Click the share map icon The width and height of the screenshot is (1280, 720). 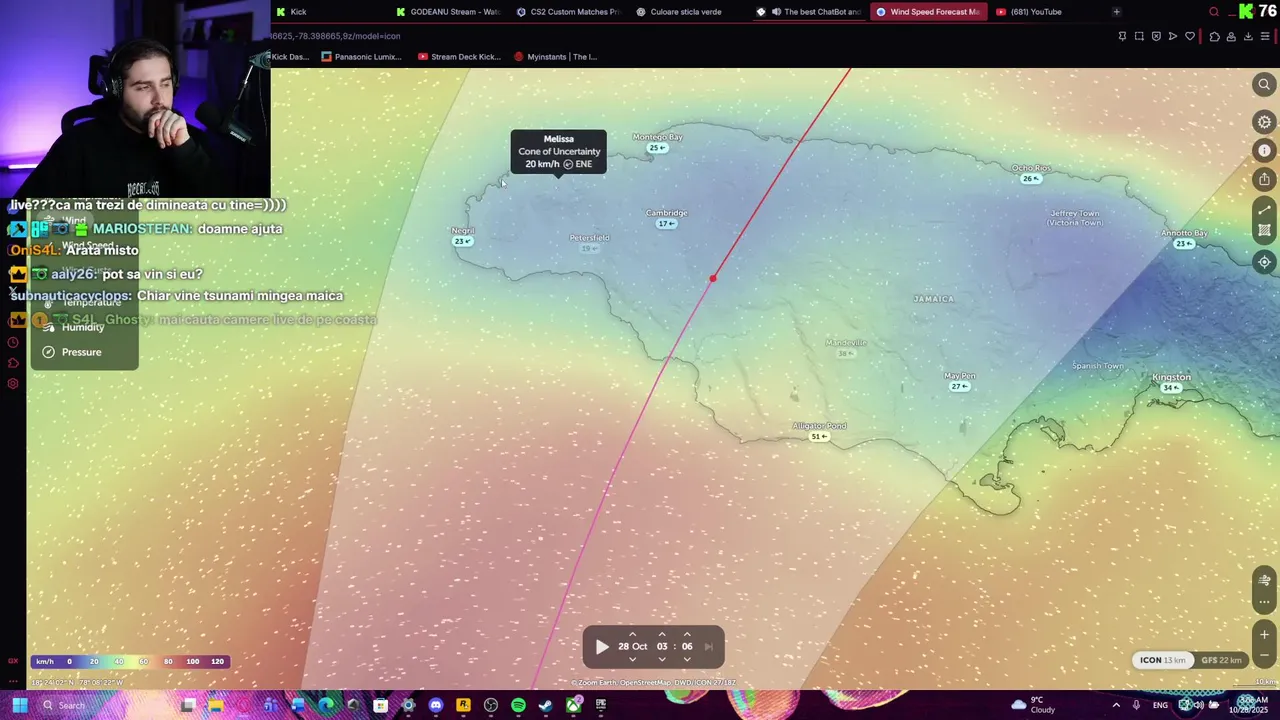1264,179
